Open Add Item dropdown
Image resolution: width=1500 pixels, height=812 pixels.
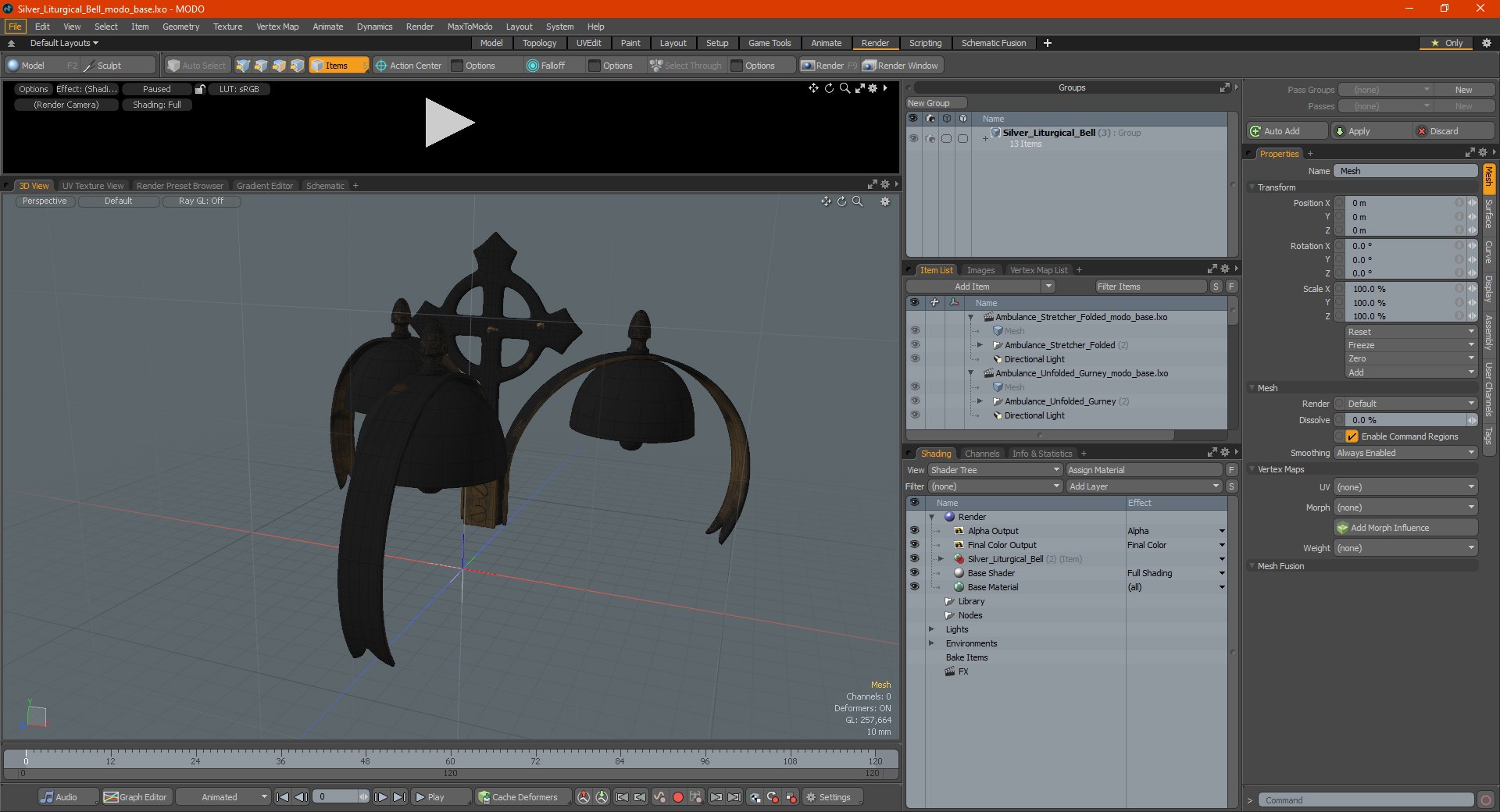tap(981, 287)
